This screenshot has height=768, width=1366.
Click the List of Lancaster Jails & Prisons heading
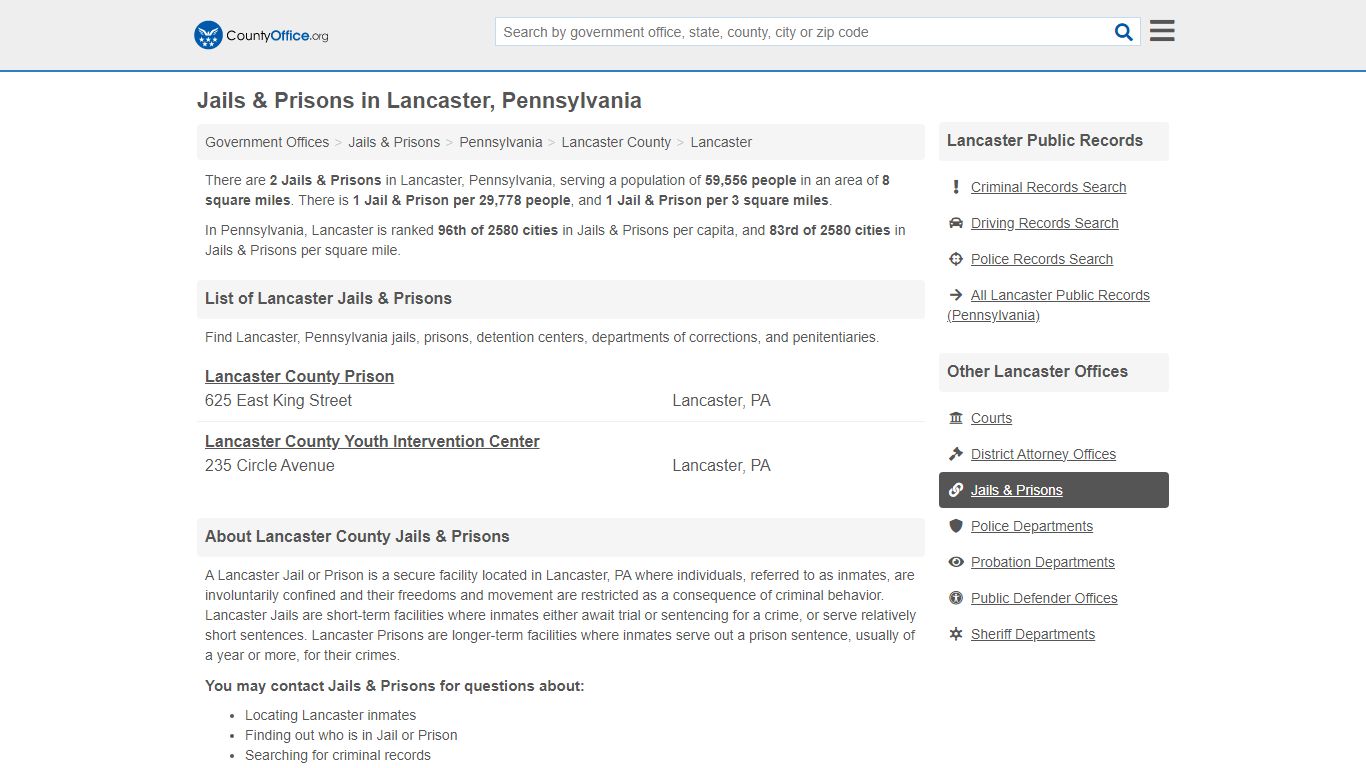(x=328, y=298)
